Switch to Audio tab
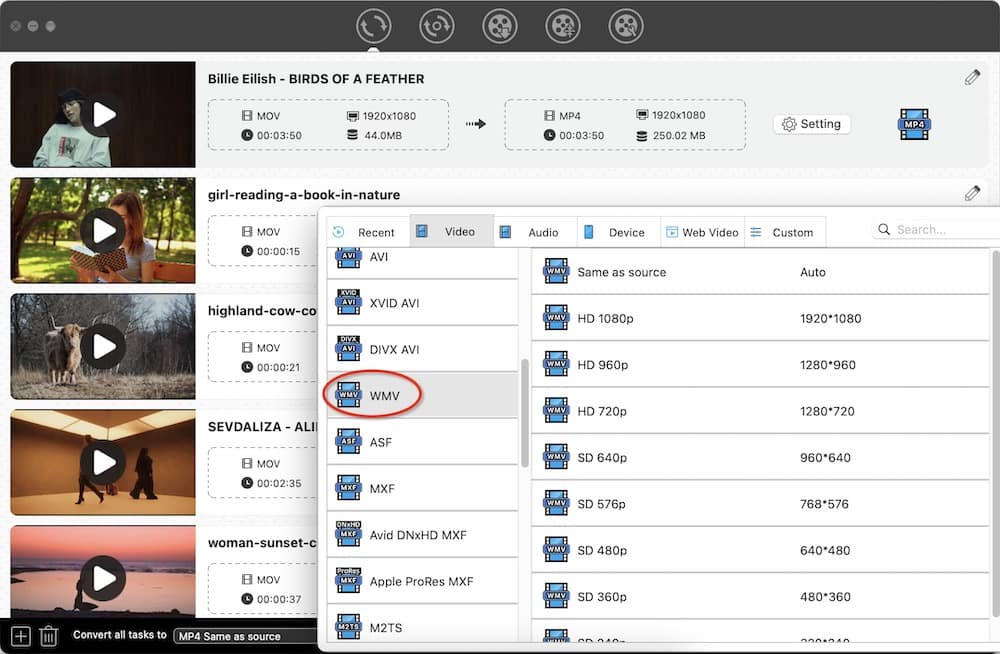Viewport: 1000px width, 654px height. (535, 232)
